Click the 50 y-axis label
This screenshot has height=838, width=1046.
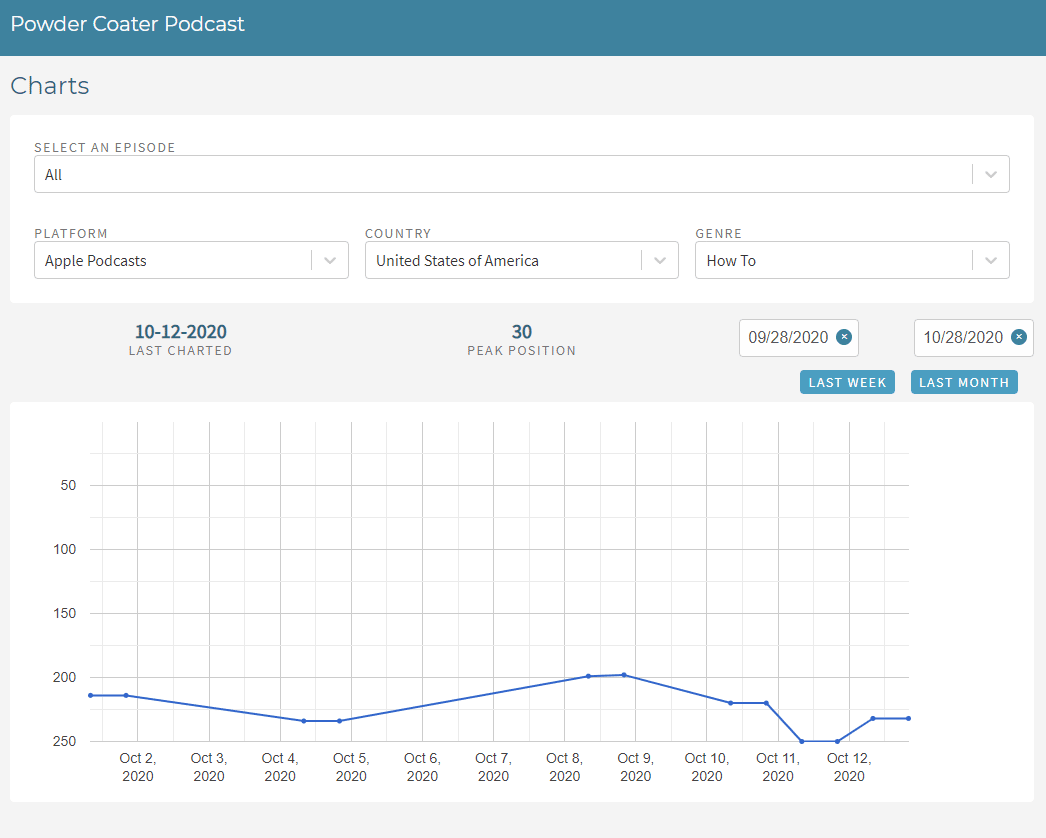(68, 486)
